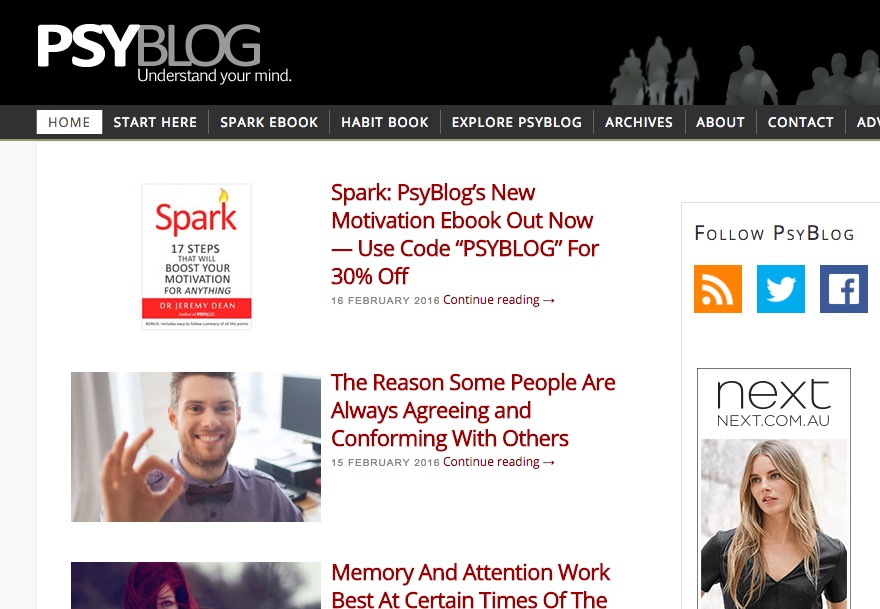Image resolution: width=880 pixels, height=609 pixels.
Task: Open the Spark Motivation Ebook article title
Action: click(x=465, y=234)
